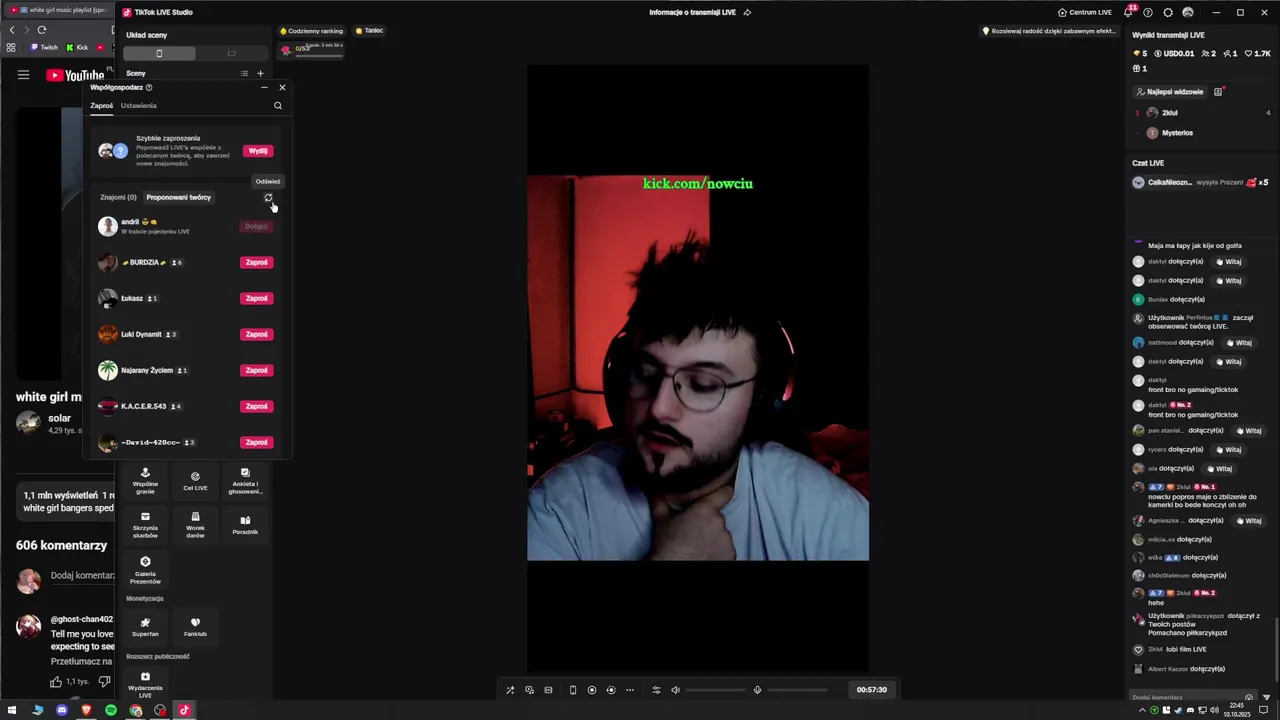Screen dimensions: 1280x720
Task: Invite Najarany Życiem with Zaproś button
Action: [257, 370]
